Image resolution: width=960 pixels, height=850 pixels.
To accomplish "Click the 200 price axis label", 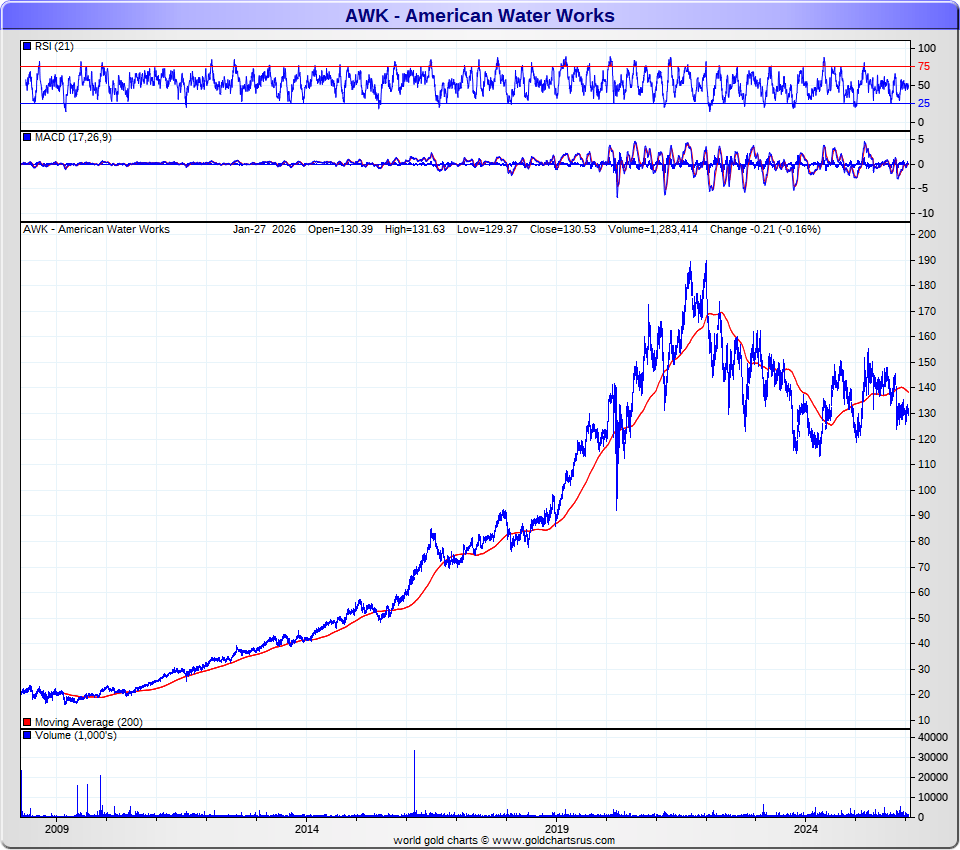I will [x=927, y=234].
